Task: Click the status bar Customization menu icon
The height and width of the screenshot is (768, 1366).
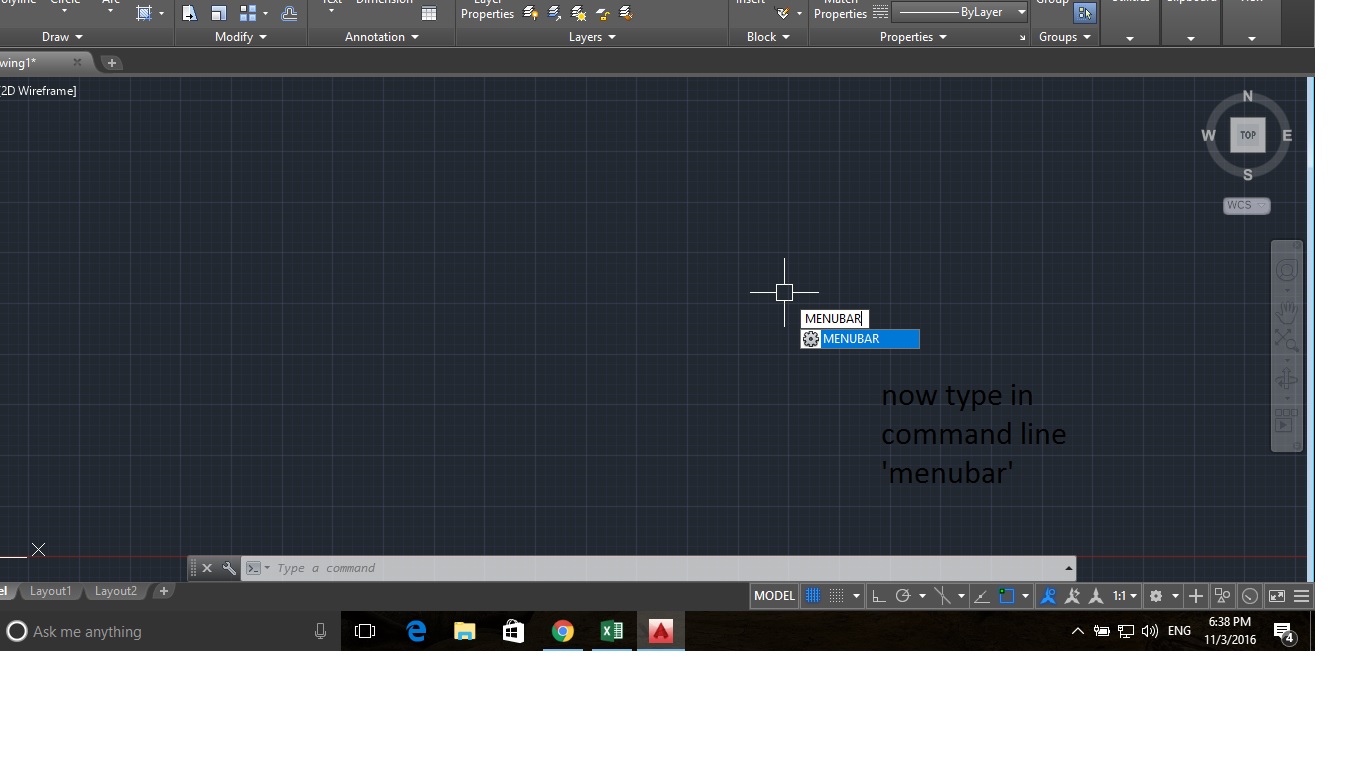Action: coord(1302,596)
